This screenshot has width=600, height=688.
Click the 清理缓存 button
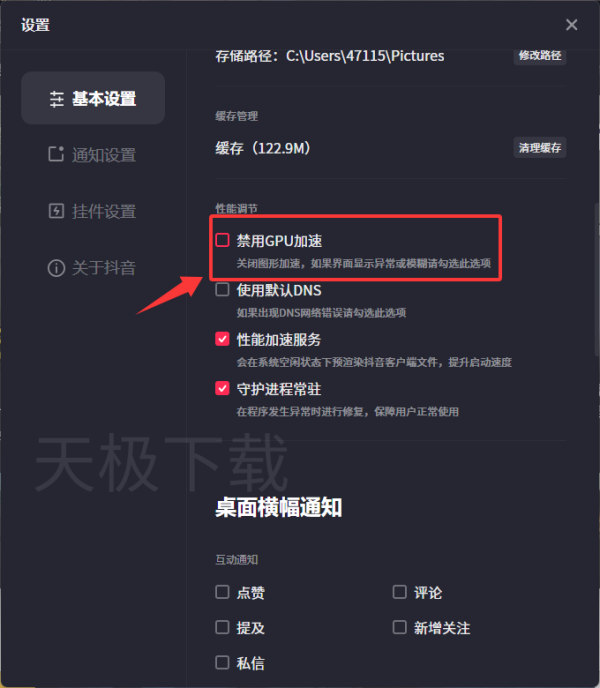540,147
